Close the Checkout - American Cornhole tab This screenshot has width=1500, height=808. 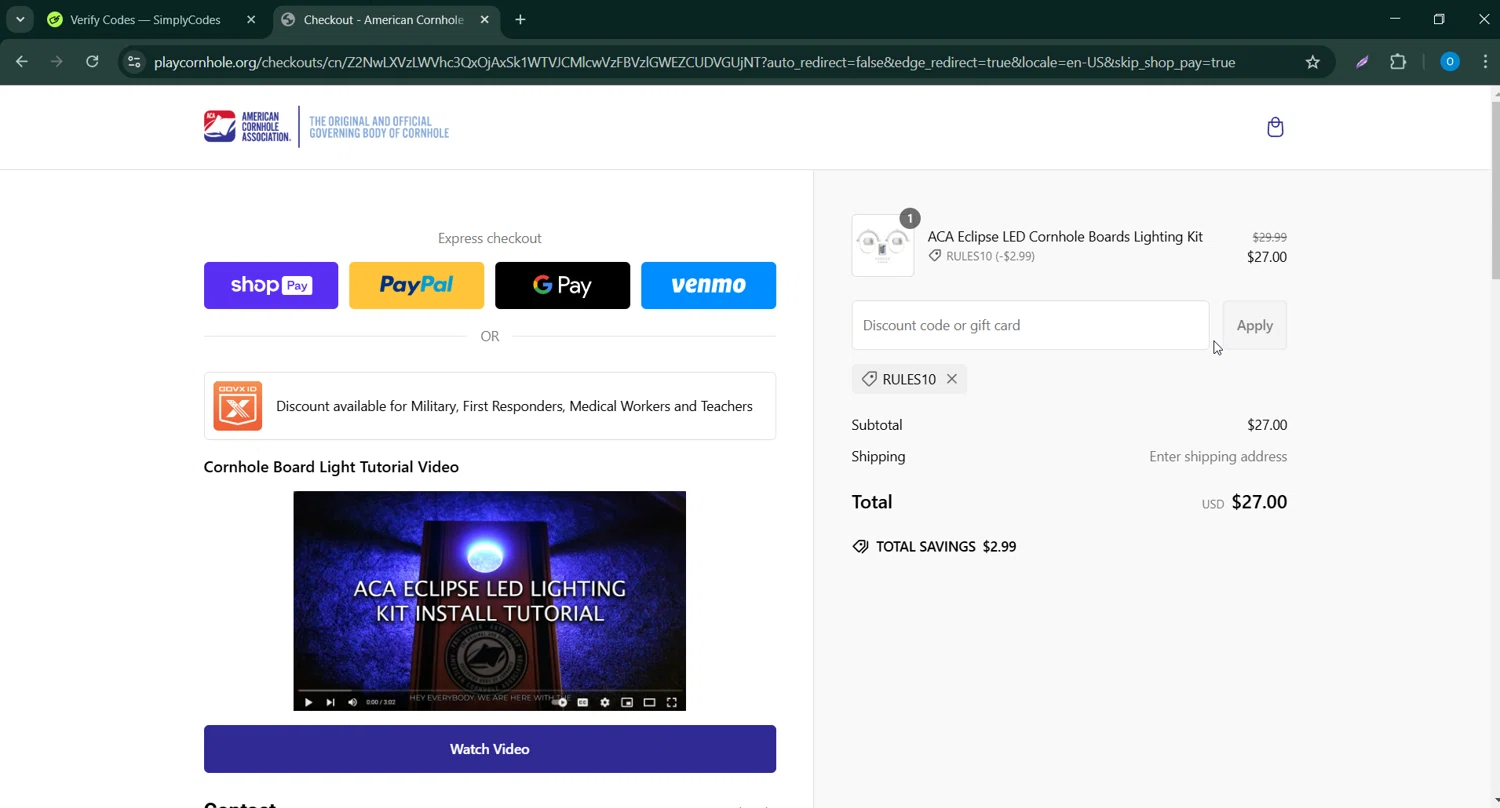(x=485, y=19)
